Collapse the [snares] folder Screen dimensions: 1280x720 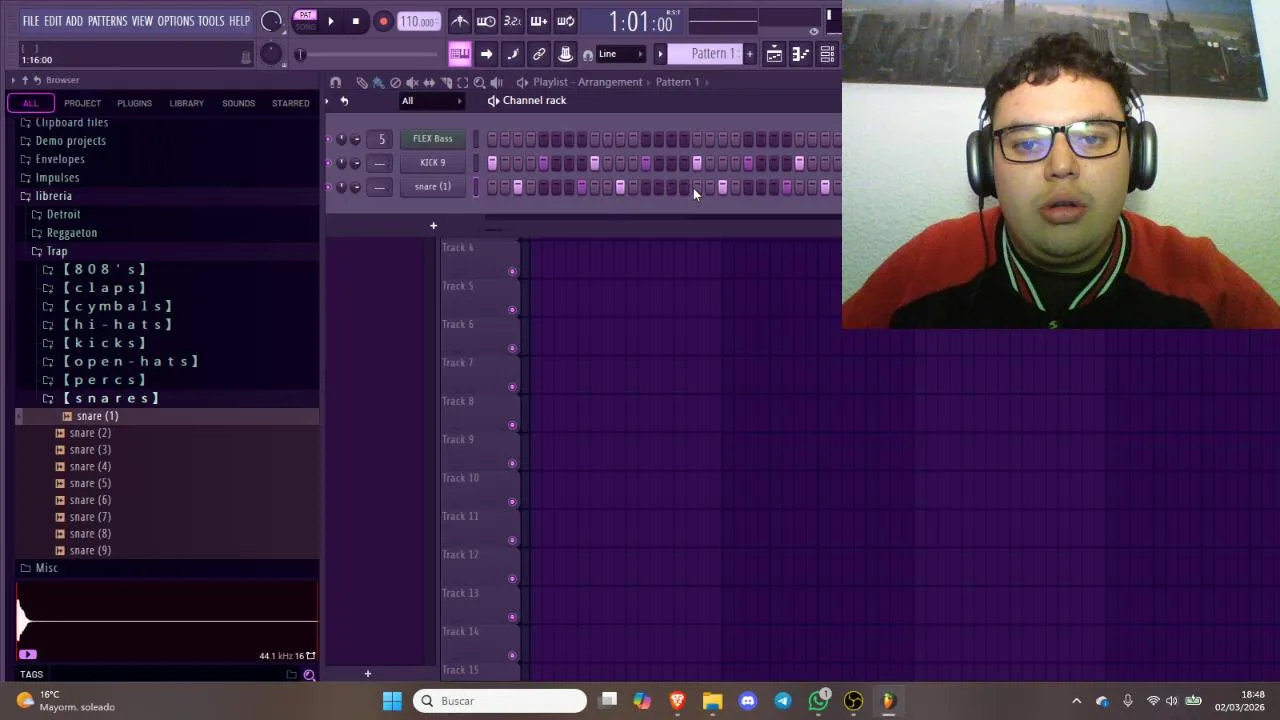click(x=110, y=398)
